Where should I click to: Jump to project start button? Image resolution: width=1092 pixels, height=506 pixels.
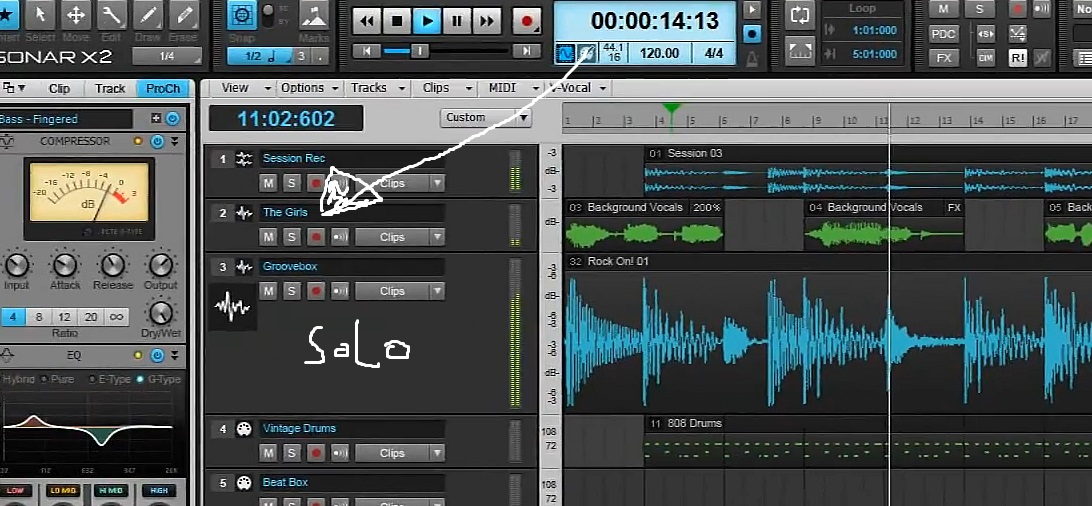tap(366, 51)
